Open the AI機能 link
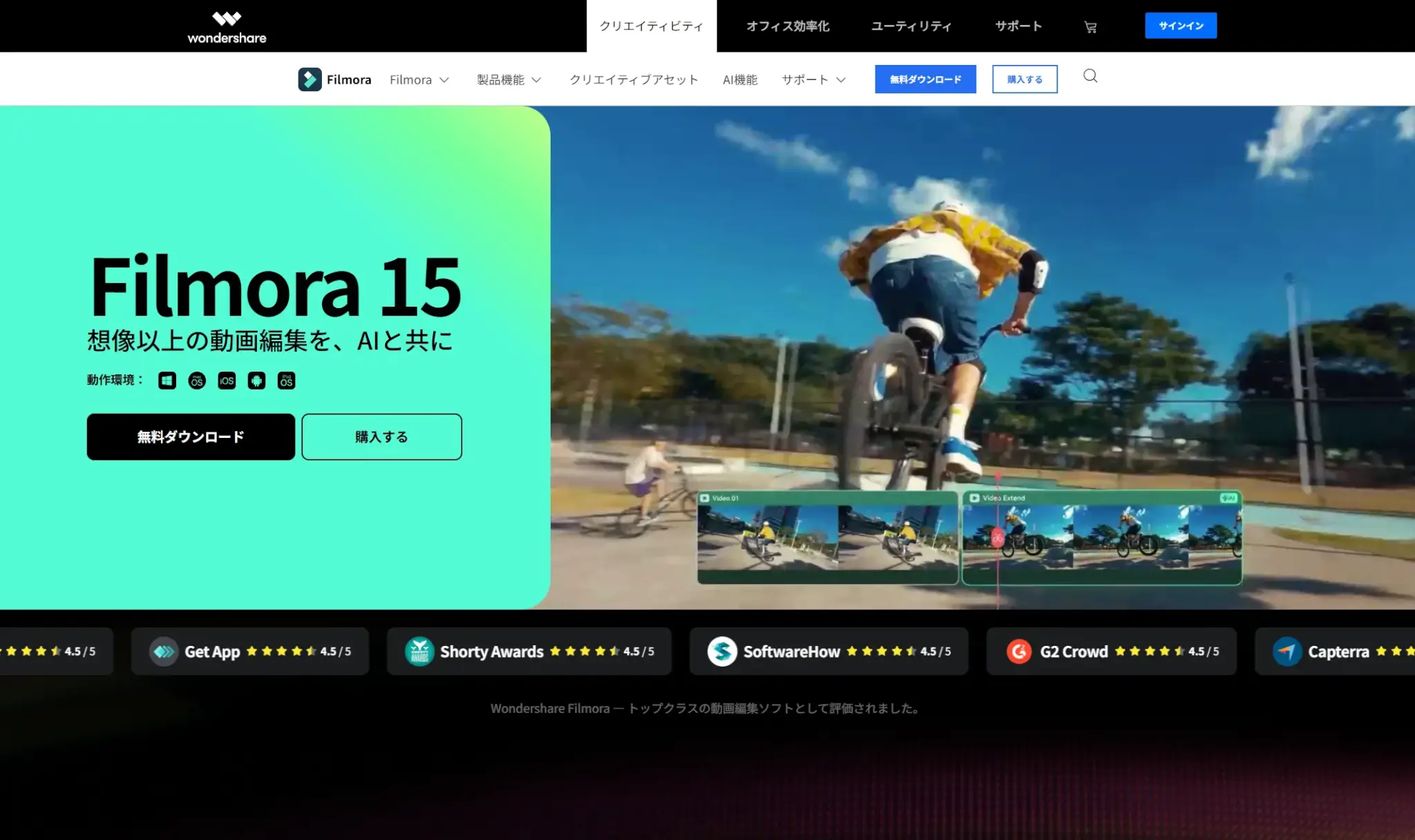Viewport: 1415px width, 840px height. pyautogui.click(x=740, y=80)
